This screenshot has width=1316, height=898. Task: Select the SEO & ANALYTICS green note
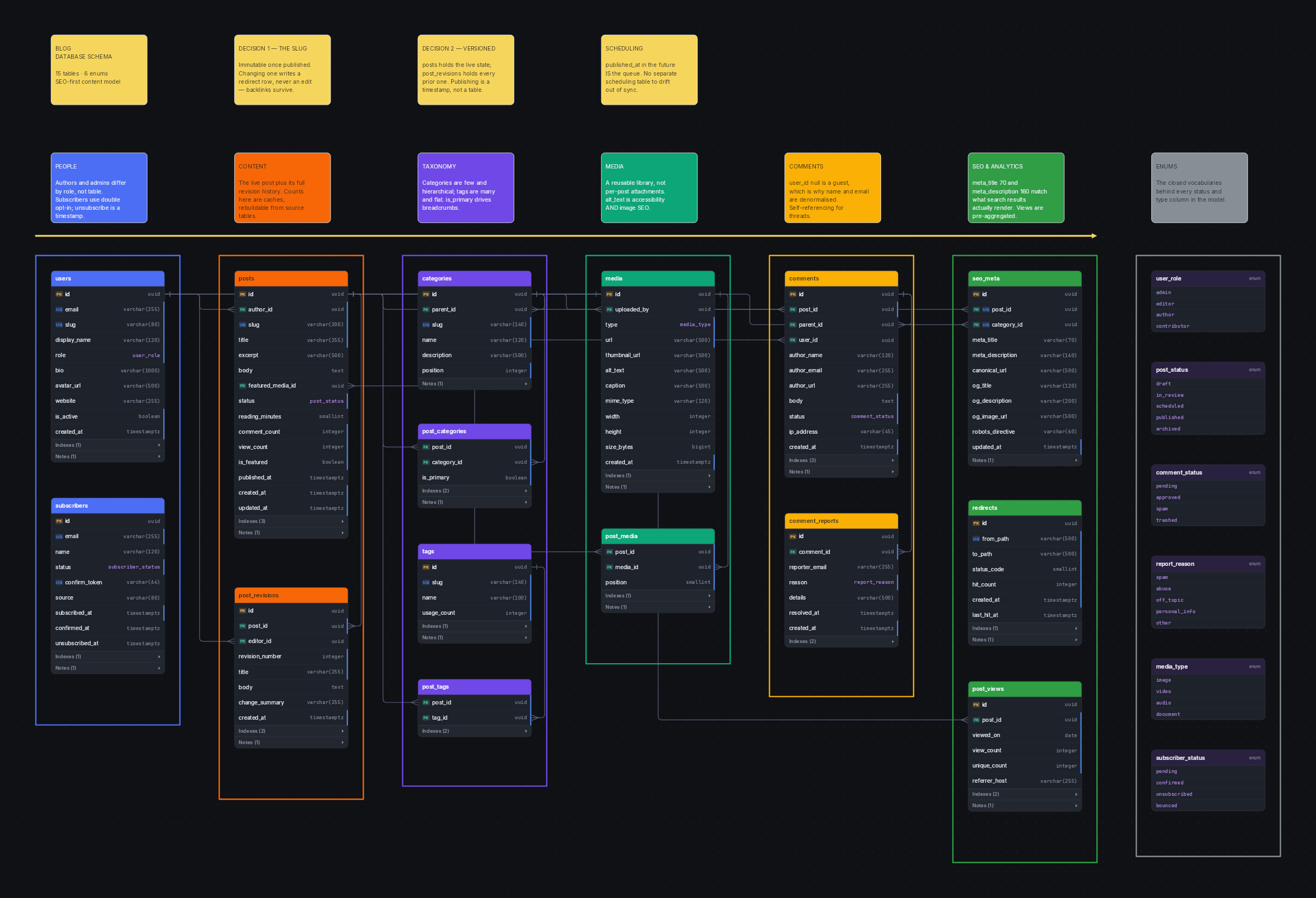(1016, 188)
